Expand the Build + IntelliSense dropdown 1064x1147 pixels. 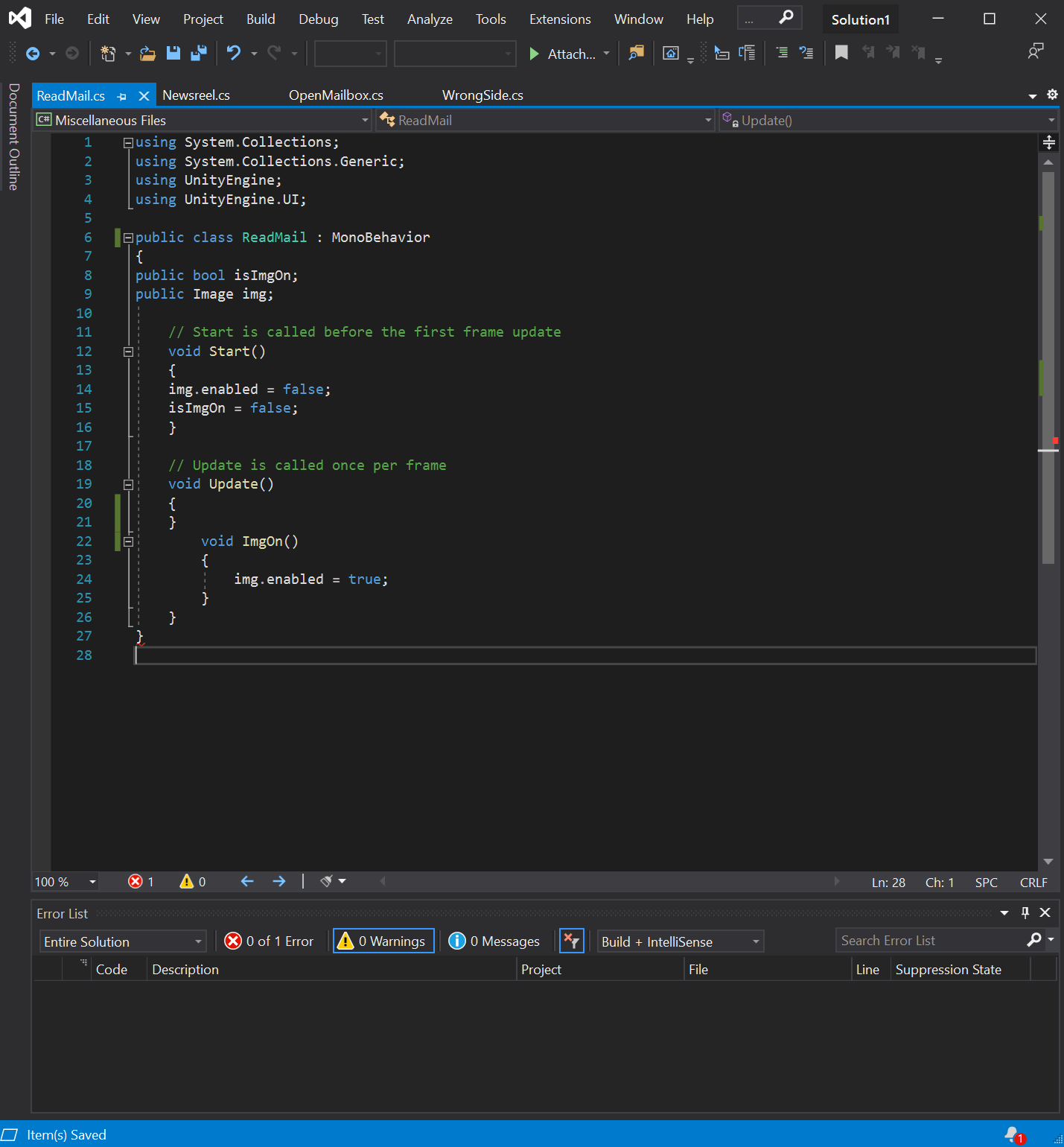pyautogui.click(x=681, y=941)
